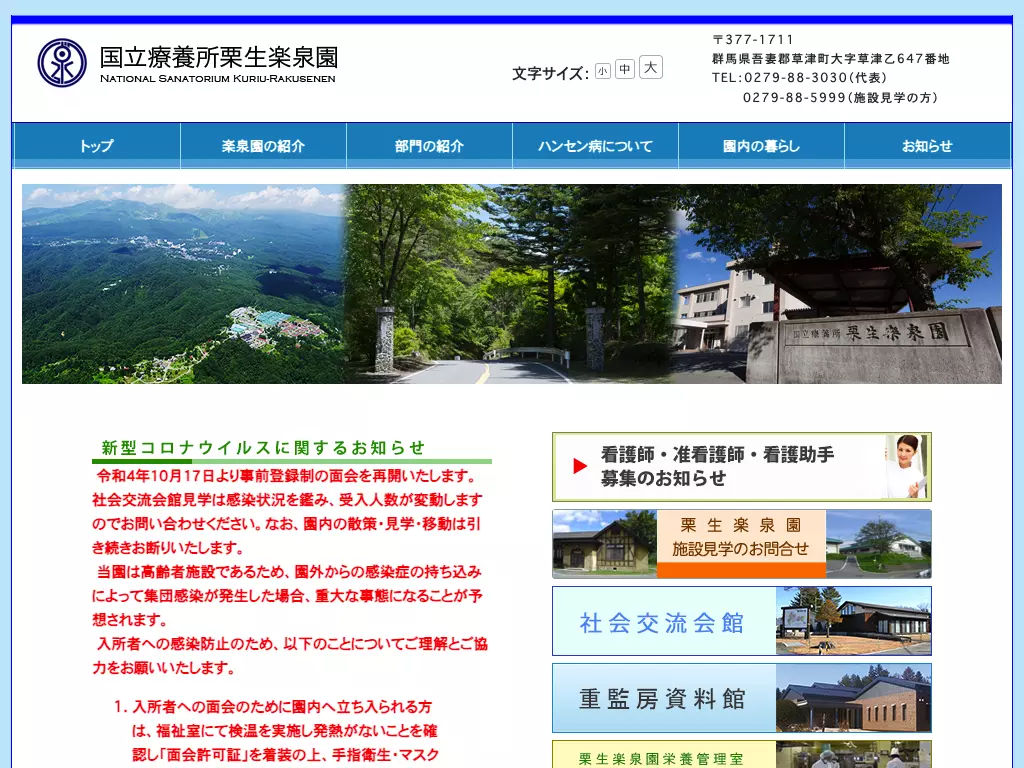Open the 部門の紹介 menu item
Viewport: 1024px width, 768px height.
click(429, 146)
